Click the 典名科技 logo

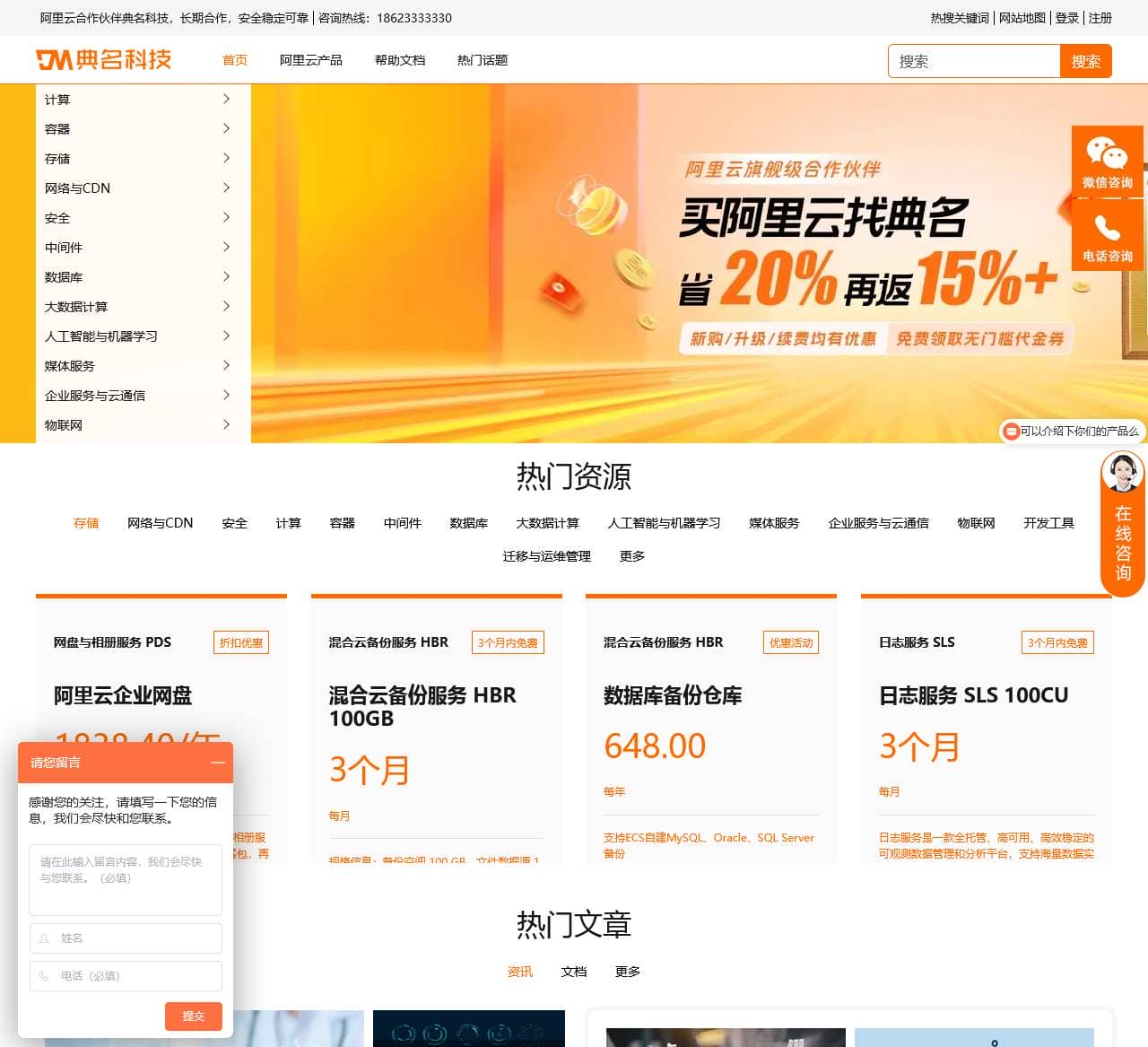point(104,60)
